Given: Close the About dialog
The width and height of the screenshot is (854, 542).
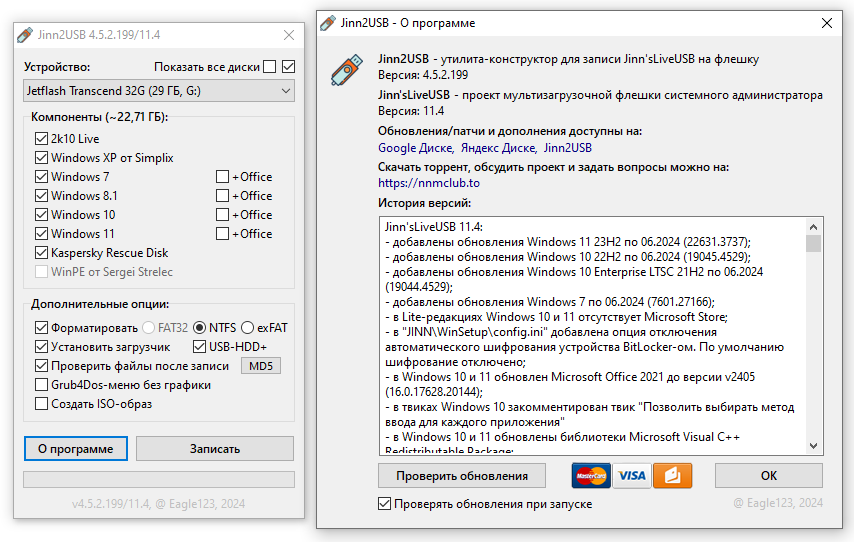Looking at the screenshot, I should click(x=827, y=23).
